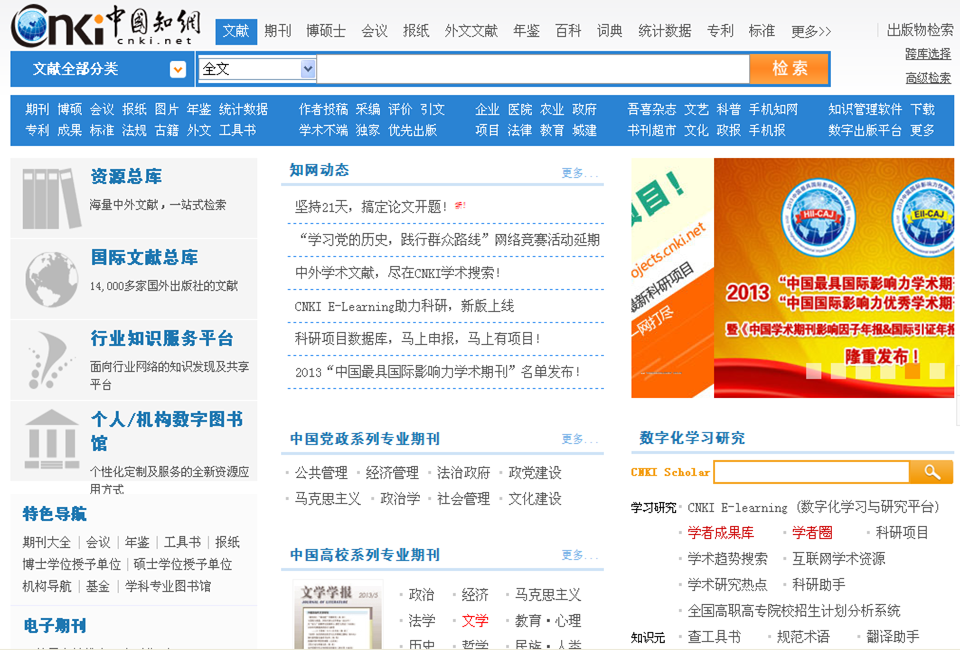Switch to the 期刊 tab
960x650 pixels.
click(x=277, y=31)
